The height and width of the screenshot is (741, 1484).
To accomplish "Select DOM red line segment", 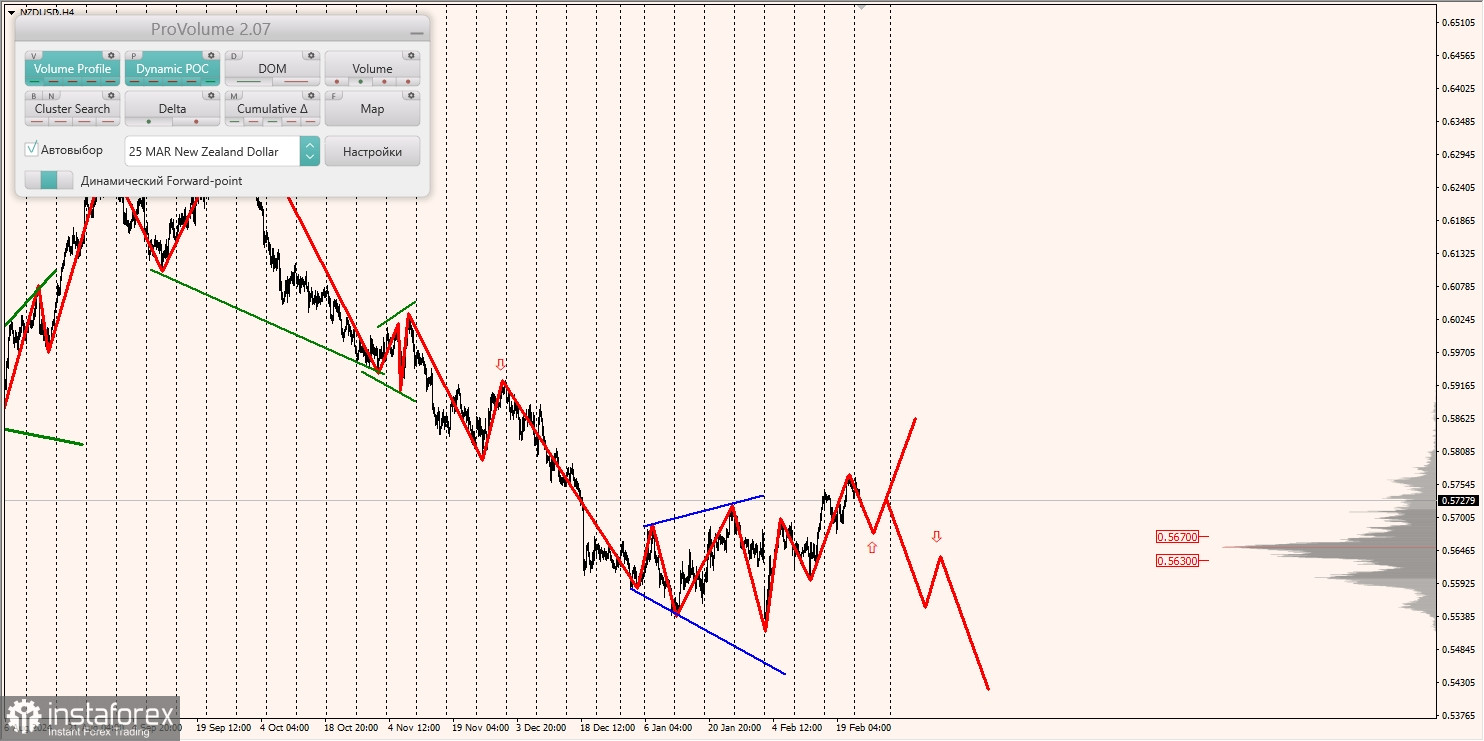I will coord(296,81).
